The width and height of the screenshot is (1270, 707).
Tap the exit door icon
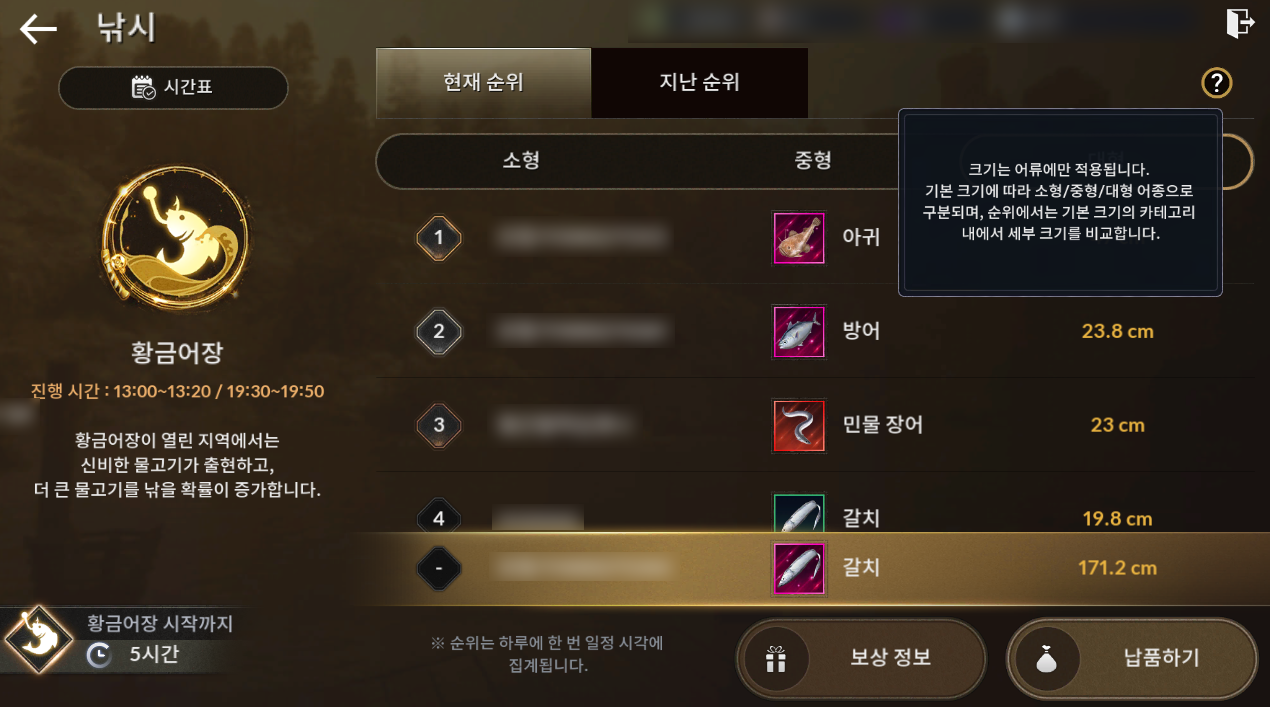tap(1240, 24)
